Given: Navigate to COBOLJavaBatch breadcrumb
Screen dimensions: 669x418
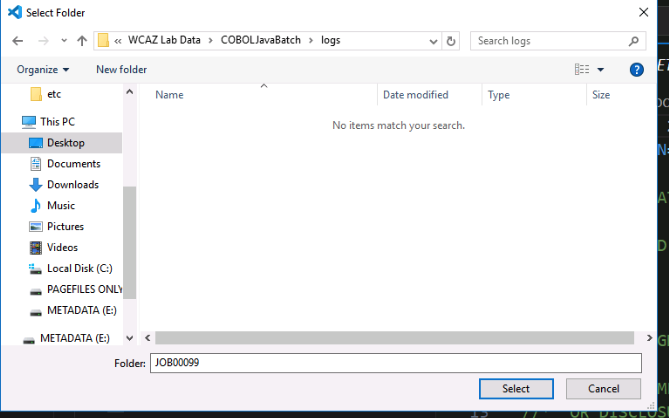Looking at the screenshot, I should click(261, 40).
